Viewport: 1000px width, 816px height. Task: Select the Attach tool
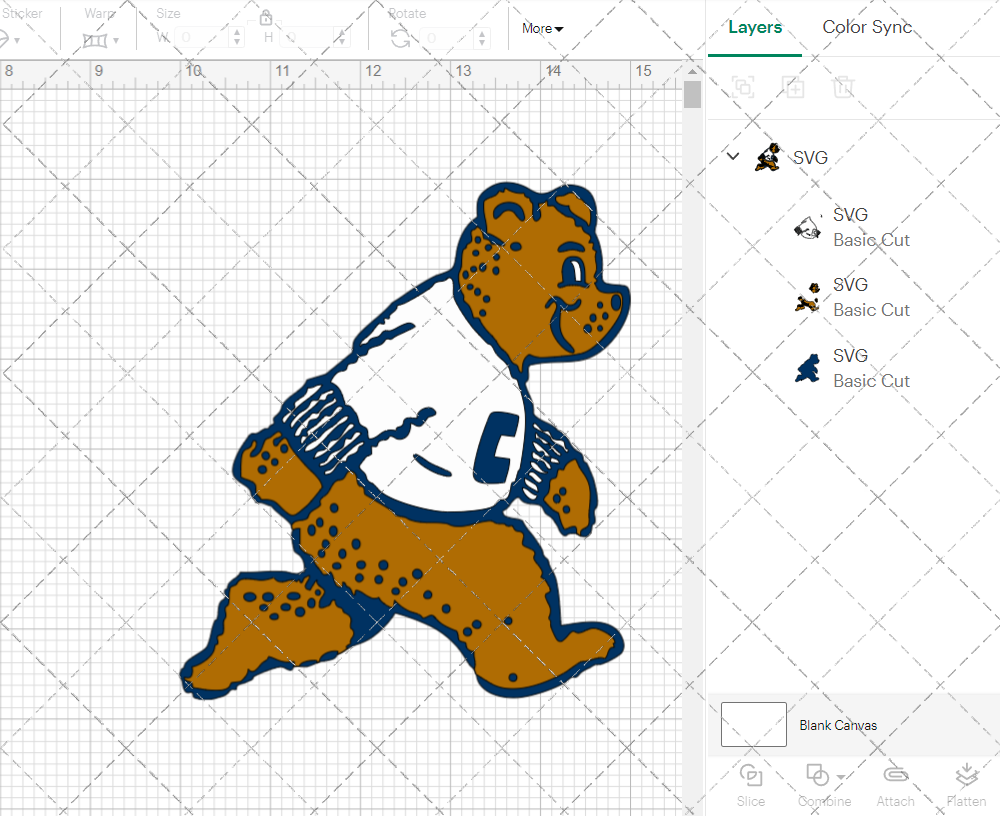point(895,783)
